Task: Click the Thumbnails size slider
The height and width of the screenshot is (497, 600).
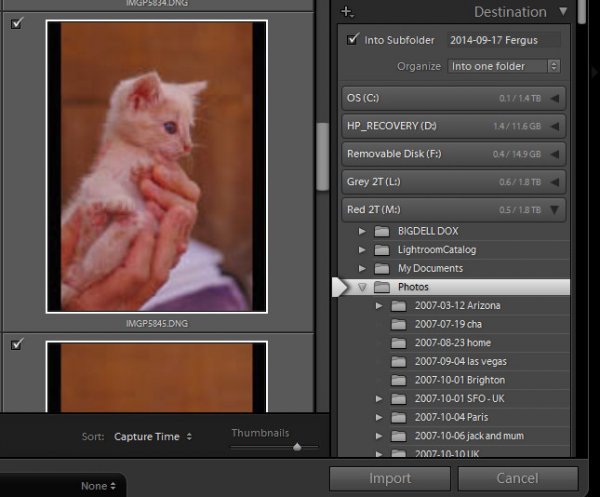Action: 297,447
